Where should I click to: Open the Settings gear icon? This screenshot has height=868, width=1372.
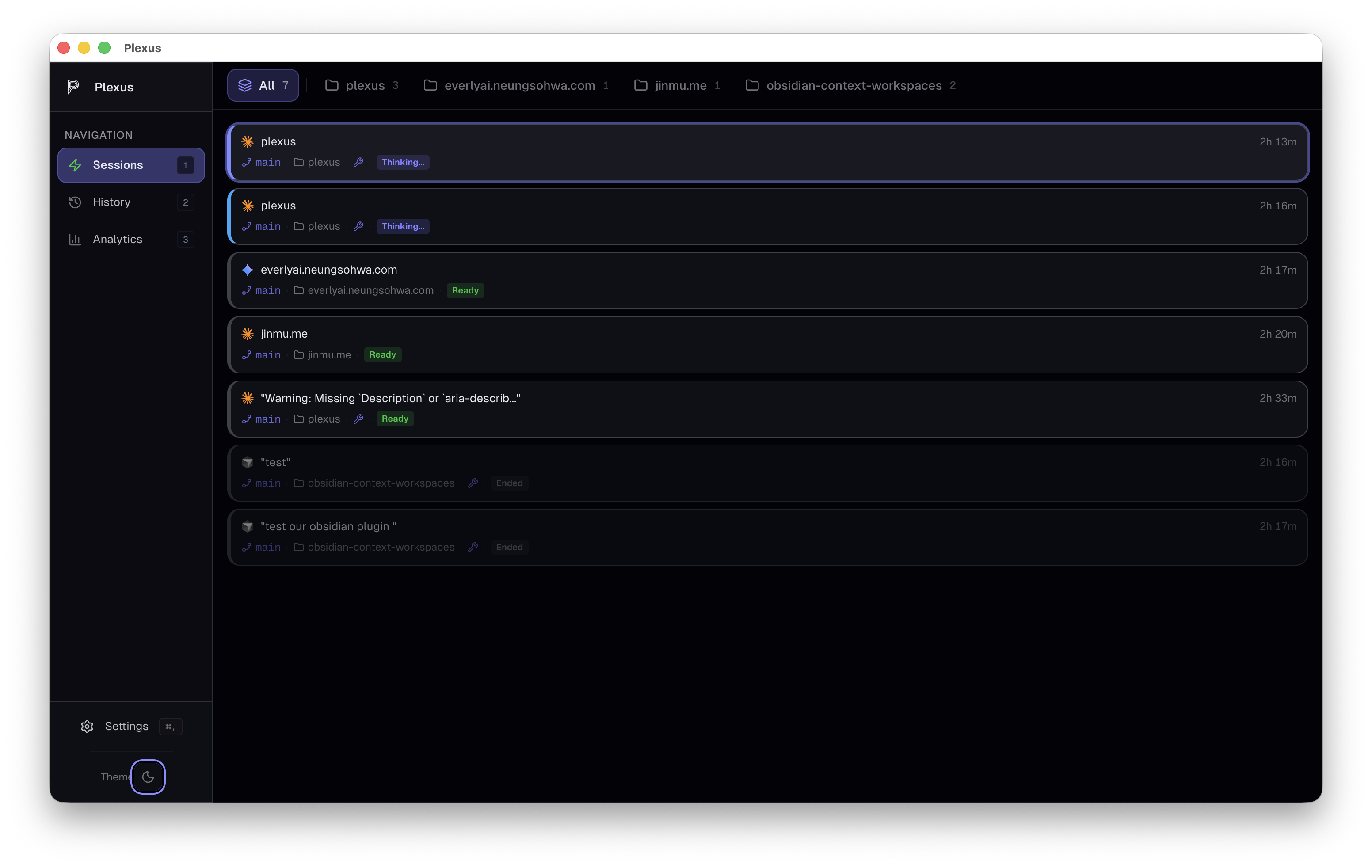pyautogui.click(x=87, y=727)
